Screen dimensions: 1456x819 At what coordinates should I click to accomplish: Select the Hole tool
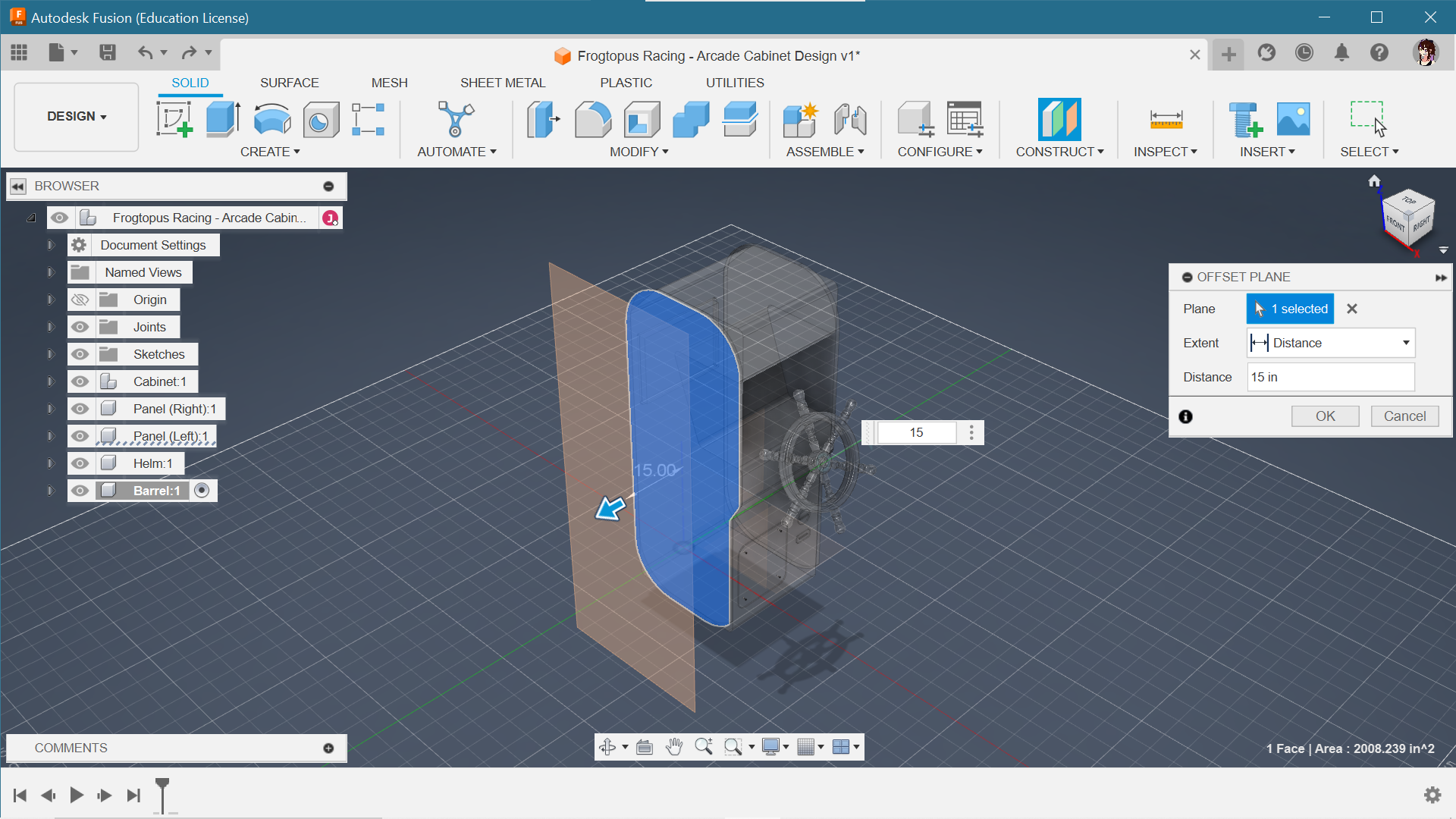click(321, 119)
